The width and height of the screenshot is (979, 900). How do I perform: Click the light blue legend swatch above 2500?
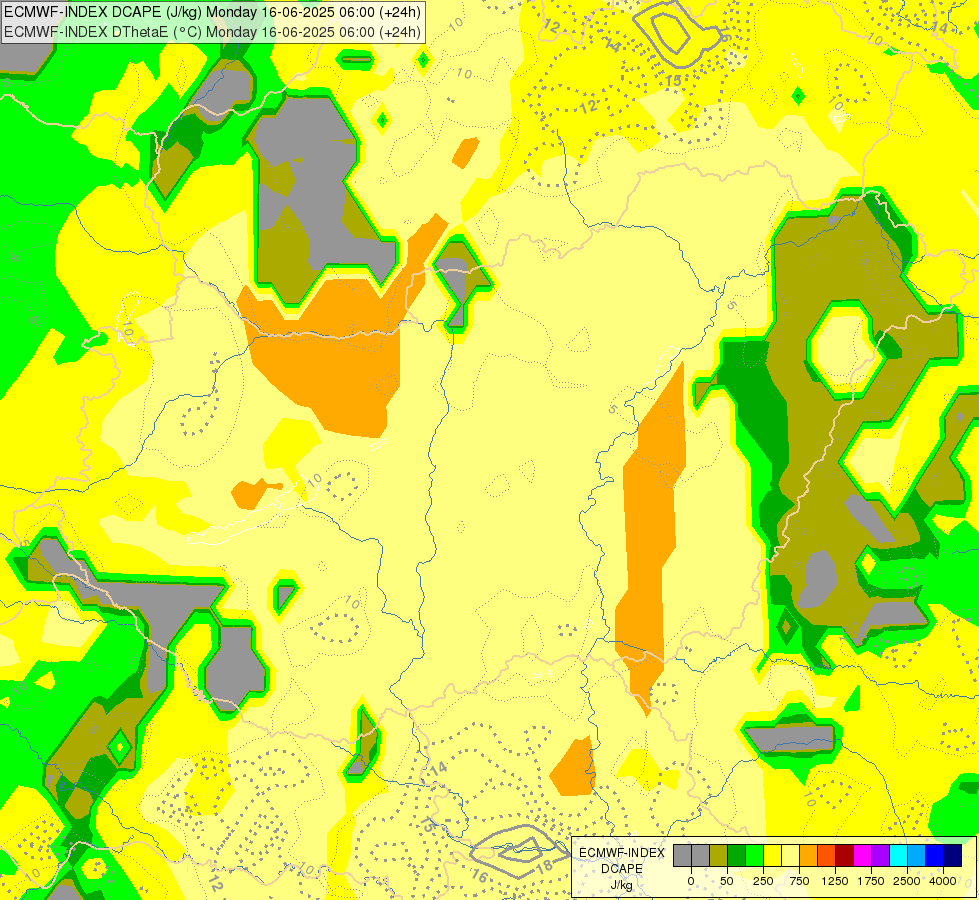click(x=917, y=855)
